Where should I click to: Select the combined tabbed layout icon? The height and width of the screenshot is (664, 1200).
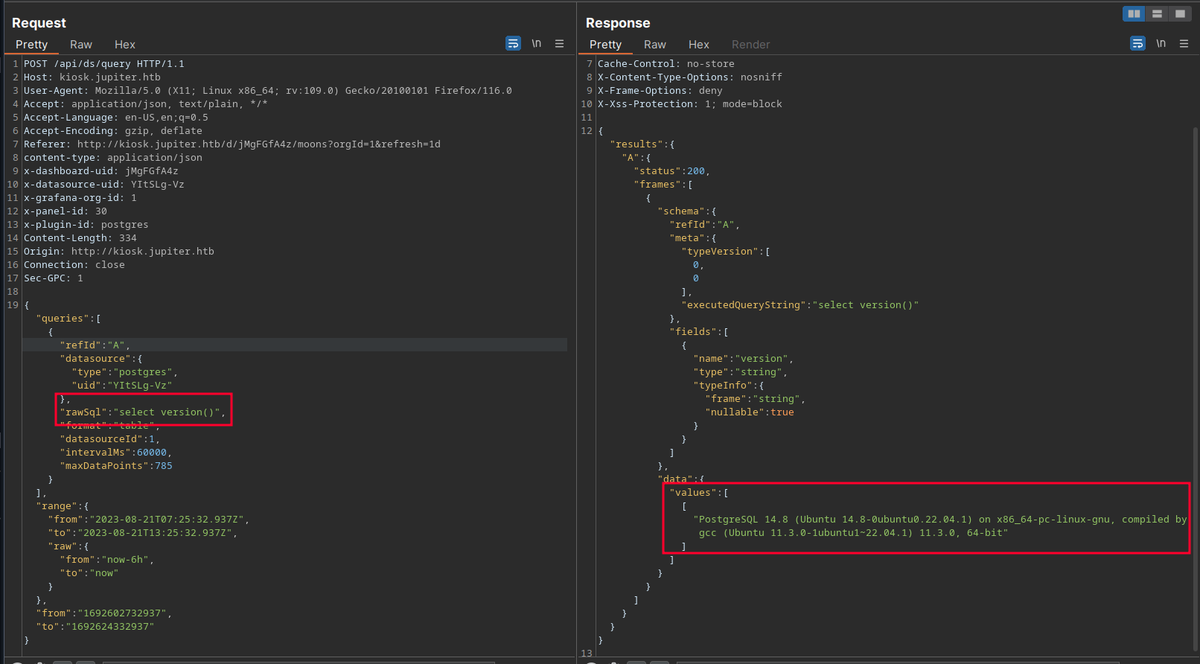coord(1180,13)
